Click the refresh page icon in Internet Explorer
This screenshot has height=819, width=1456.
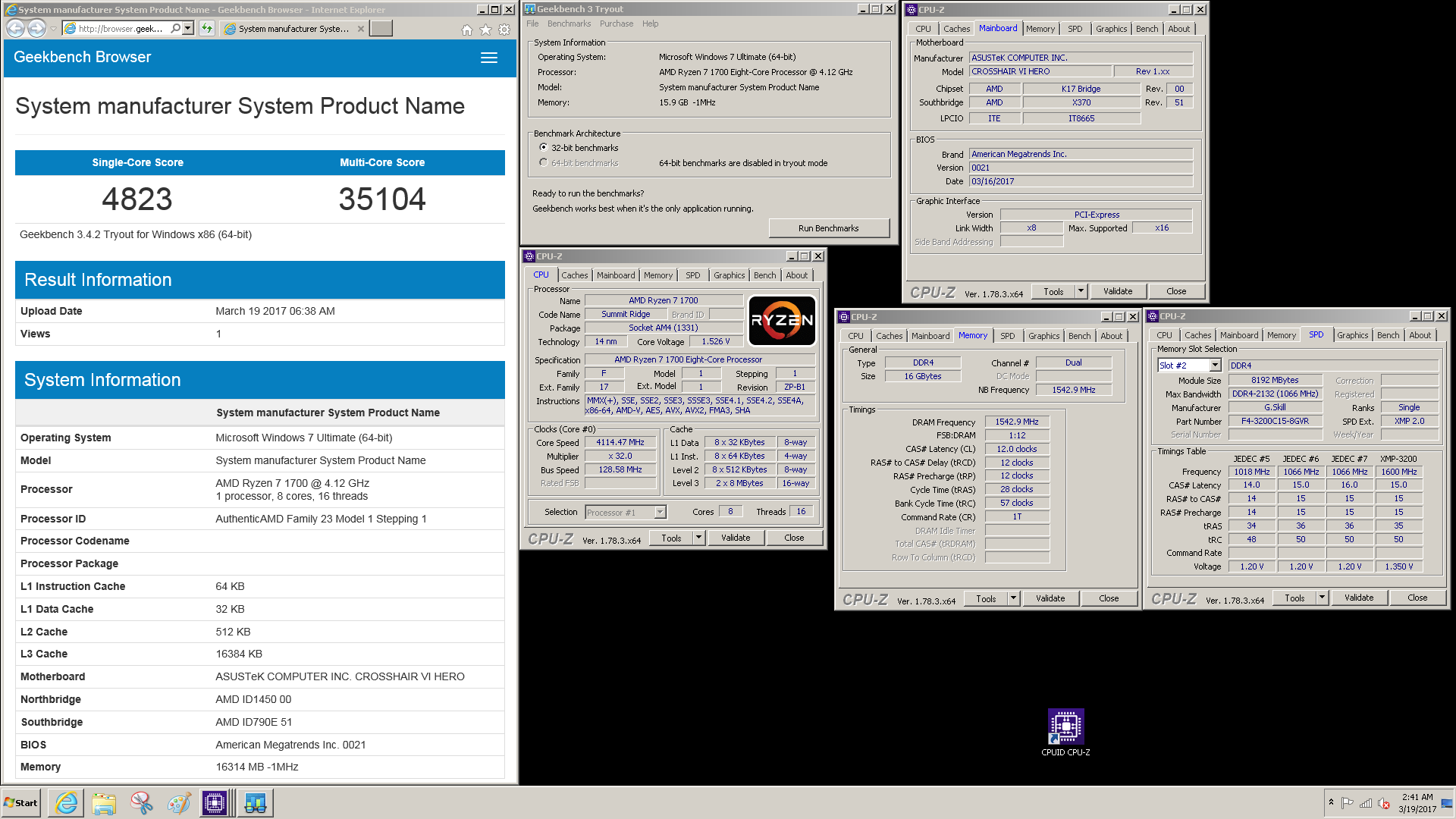pyautogui.click(x=207, y=28)
